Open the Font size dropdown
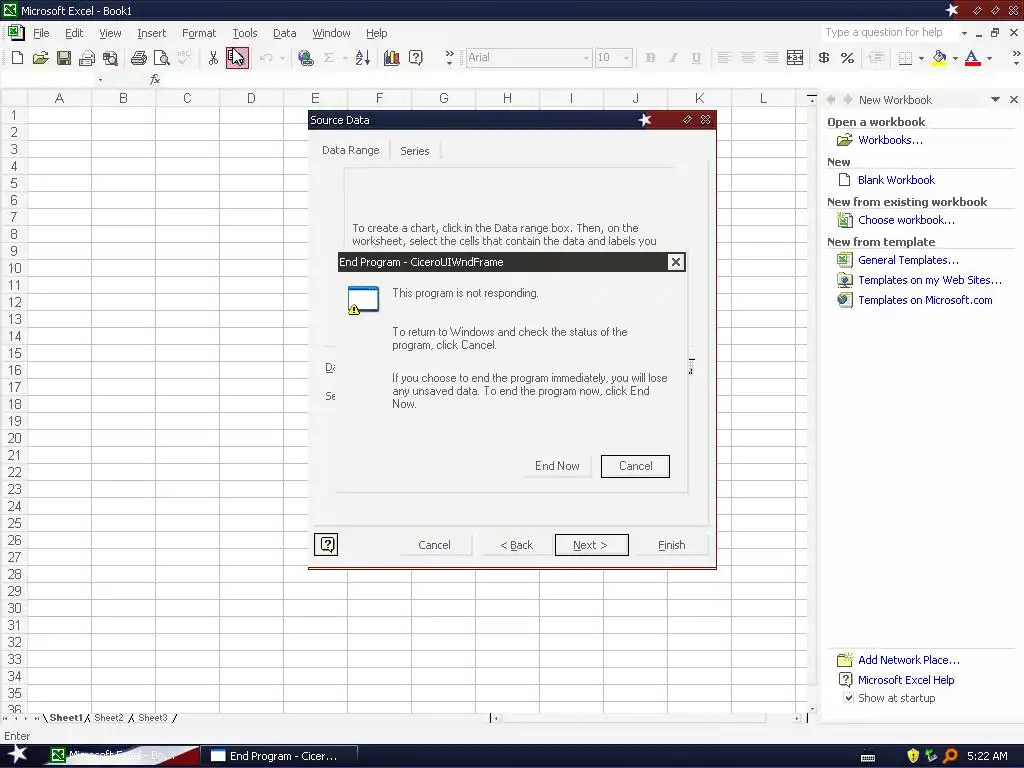This screenshot has height=768, width=1024. [x=626, y=58]
